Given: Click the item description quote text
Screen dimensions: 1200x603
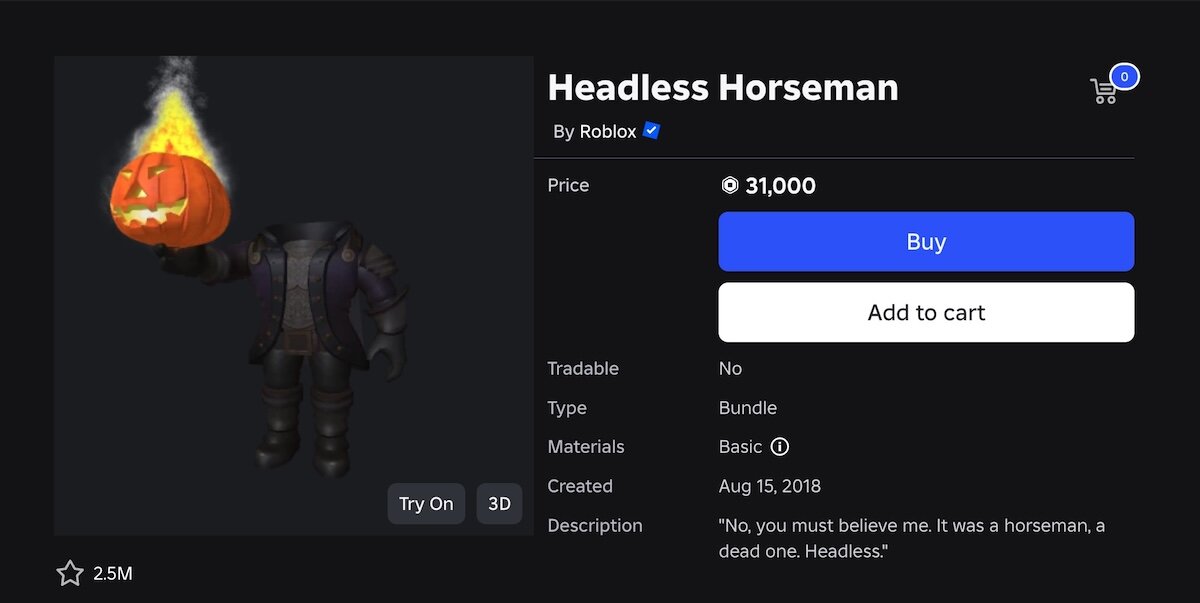Looking at the screenshot, I should 911,538.
